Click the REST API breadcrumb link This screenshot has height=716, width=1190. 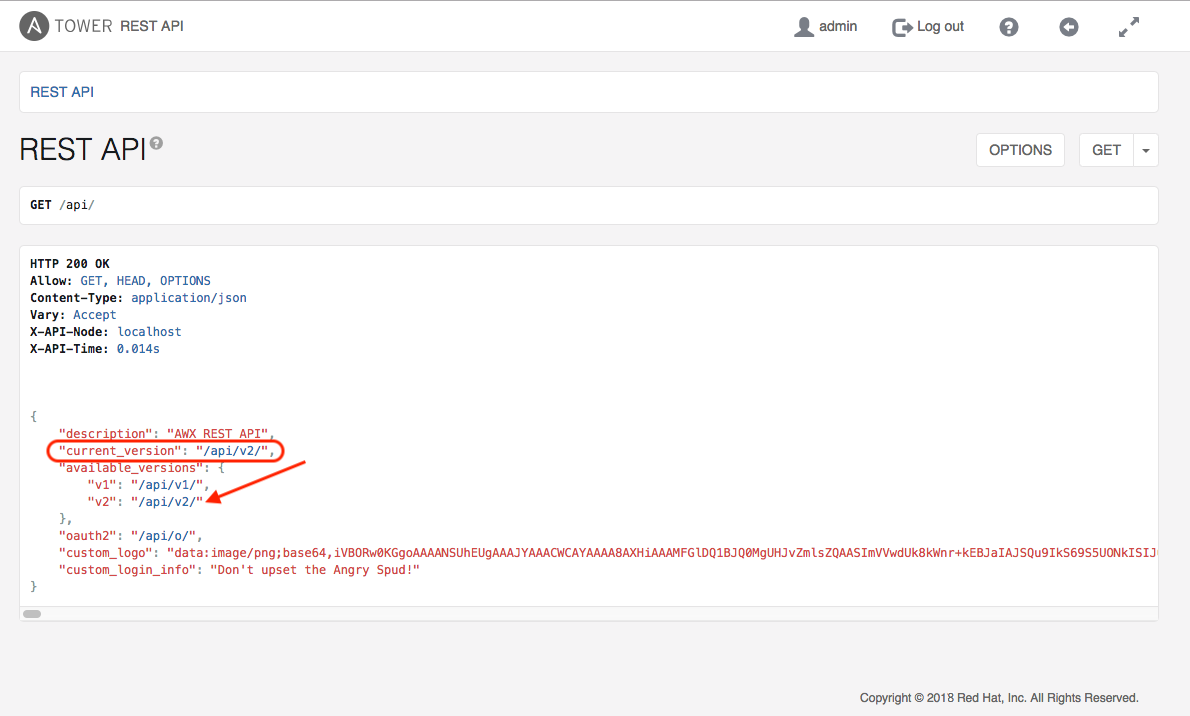(x=62, y=92)
